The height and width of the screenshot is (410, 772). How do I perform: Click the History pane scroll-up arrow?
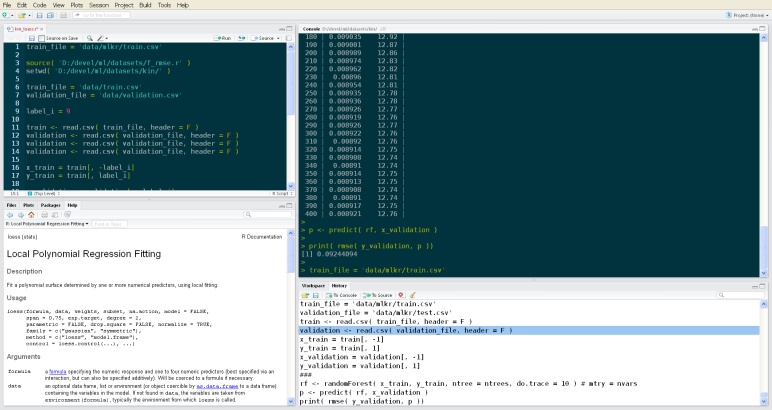pyautogui.click(x=764, y=304)
